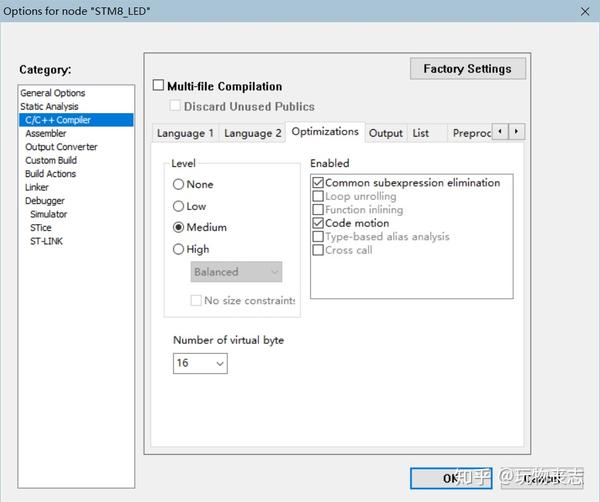Choose Build Actions category
The image size is (600, 502).
coord(51,174)
